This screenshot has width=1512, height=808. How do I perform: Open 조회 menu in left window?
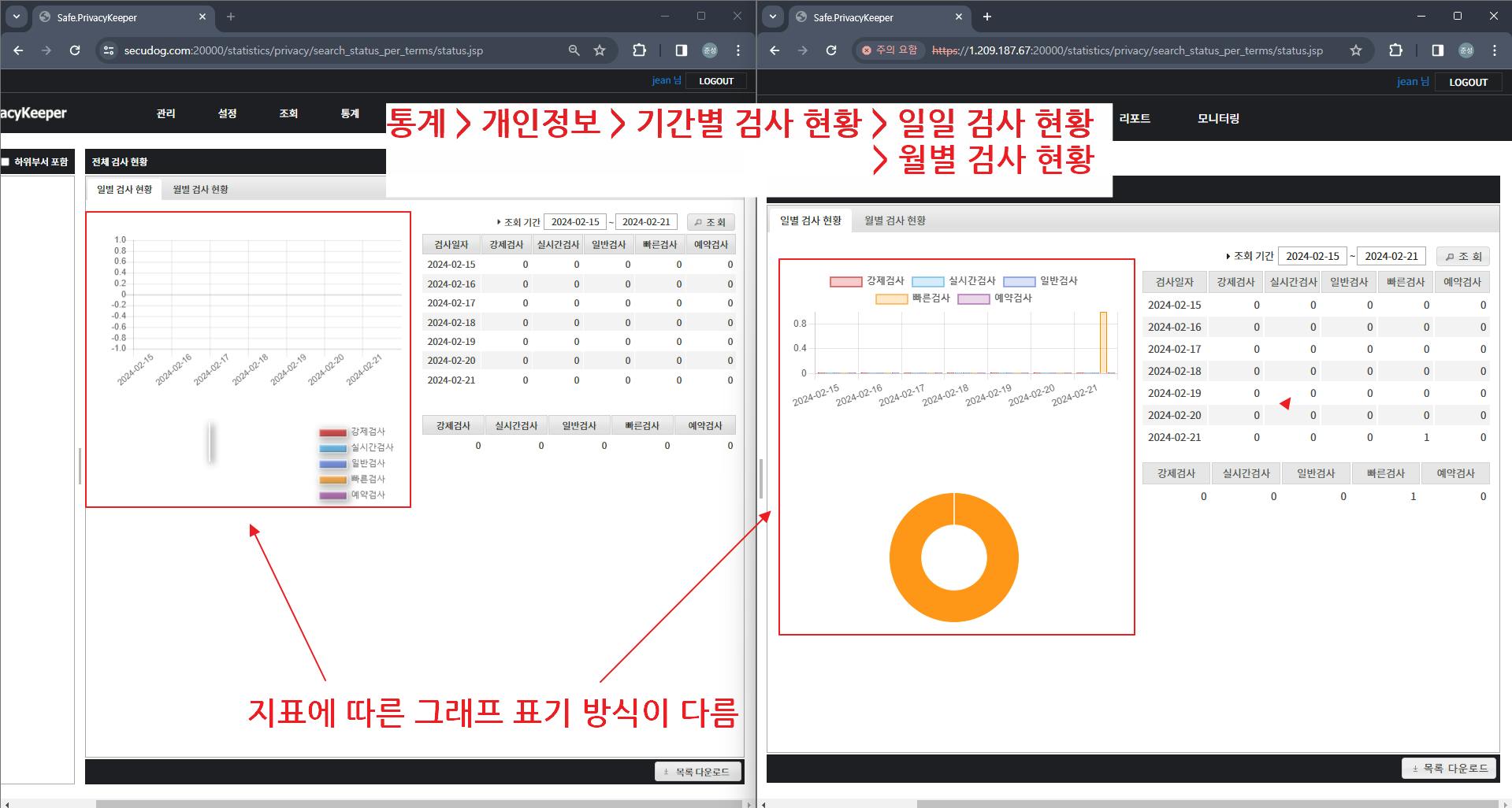[288, 113]
